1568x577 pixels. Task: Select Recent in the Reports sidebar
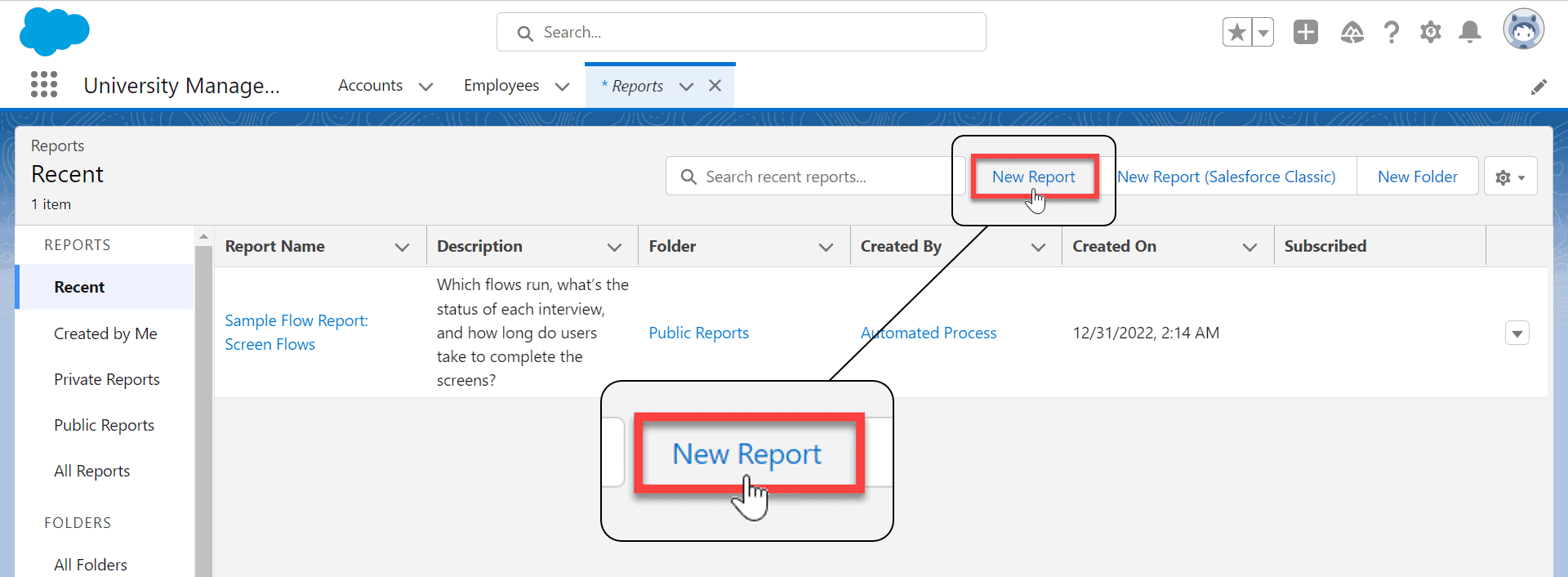click(x=105, y=287)
